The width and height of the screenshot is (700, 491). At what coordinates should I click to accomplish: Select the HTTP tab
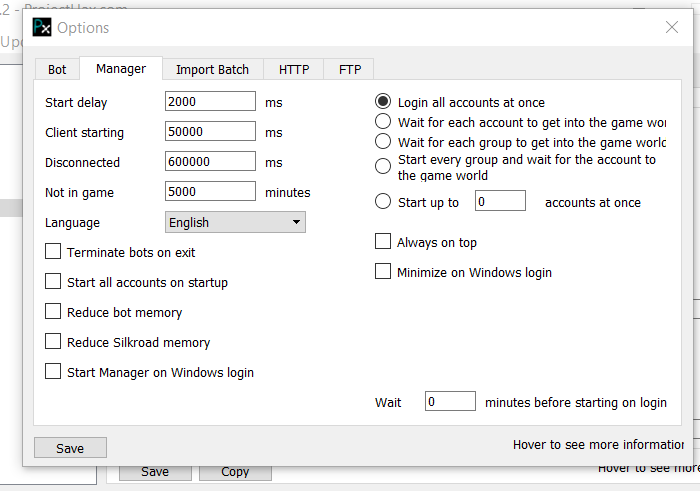click(x=294, y=69)
